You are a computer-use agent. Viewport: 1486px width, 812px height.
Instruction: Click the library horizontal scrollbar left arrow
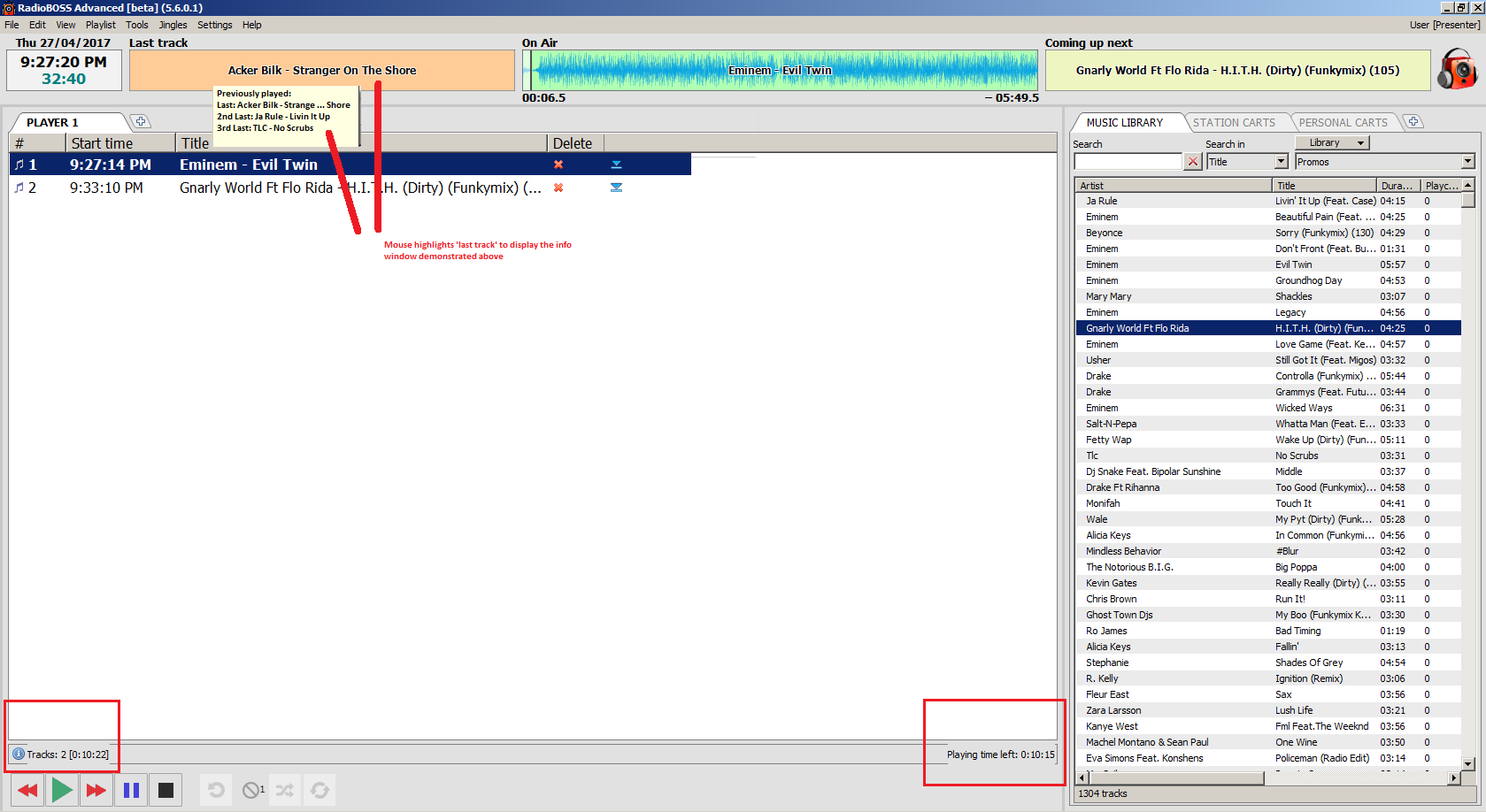pos(1082,778)
